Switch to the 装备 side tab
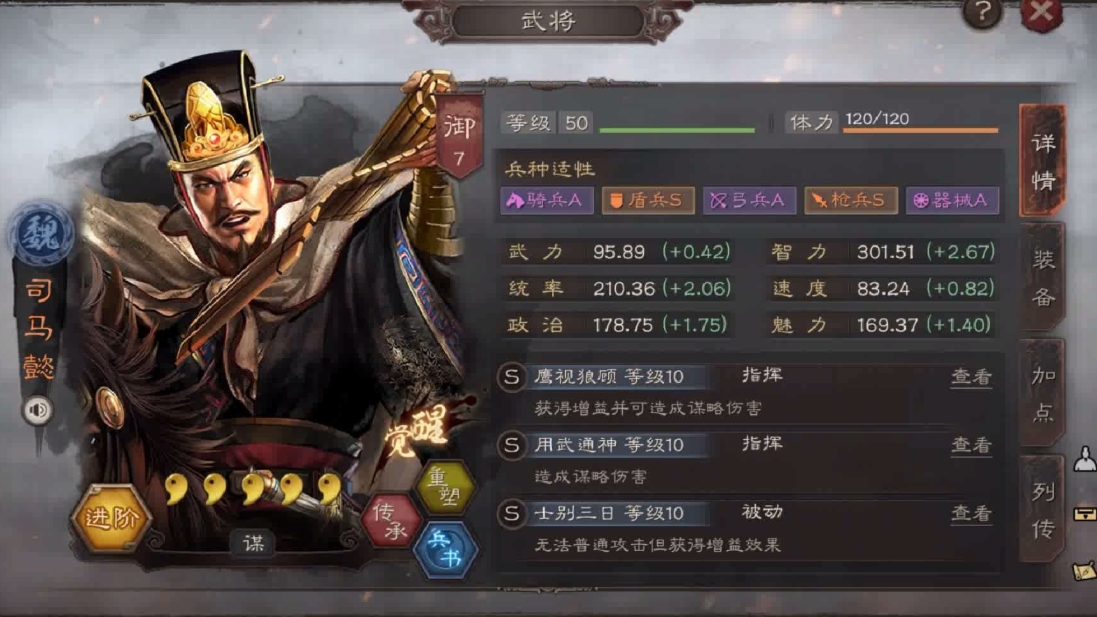This screenshot has width=1097, height=617. [1042, 278]
